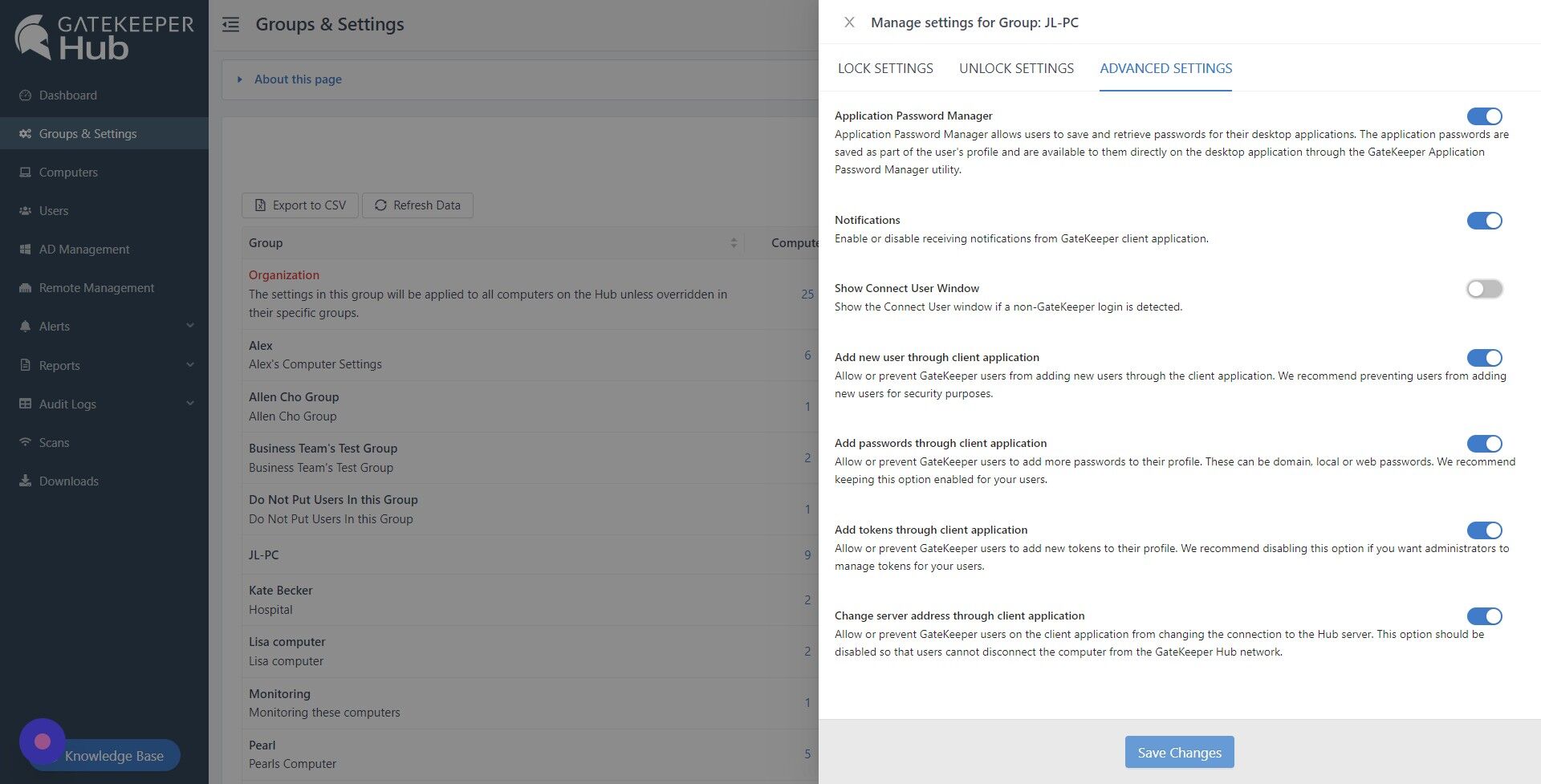Toggle Change server address through client application
This screenshot has width=1541, height=784.
pyautogui.click(x=1484, y=616)
